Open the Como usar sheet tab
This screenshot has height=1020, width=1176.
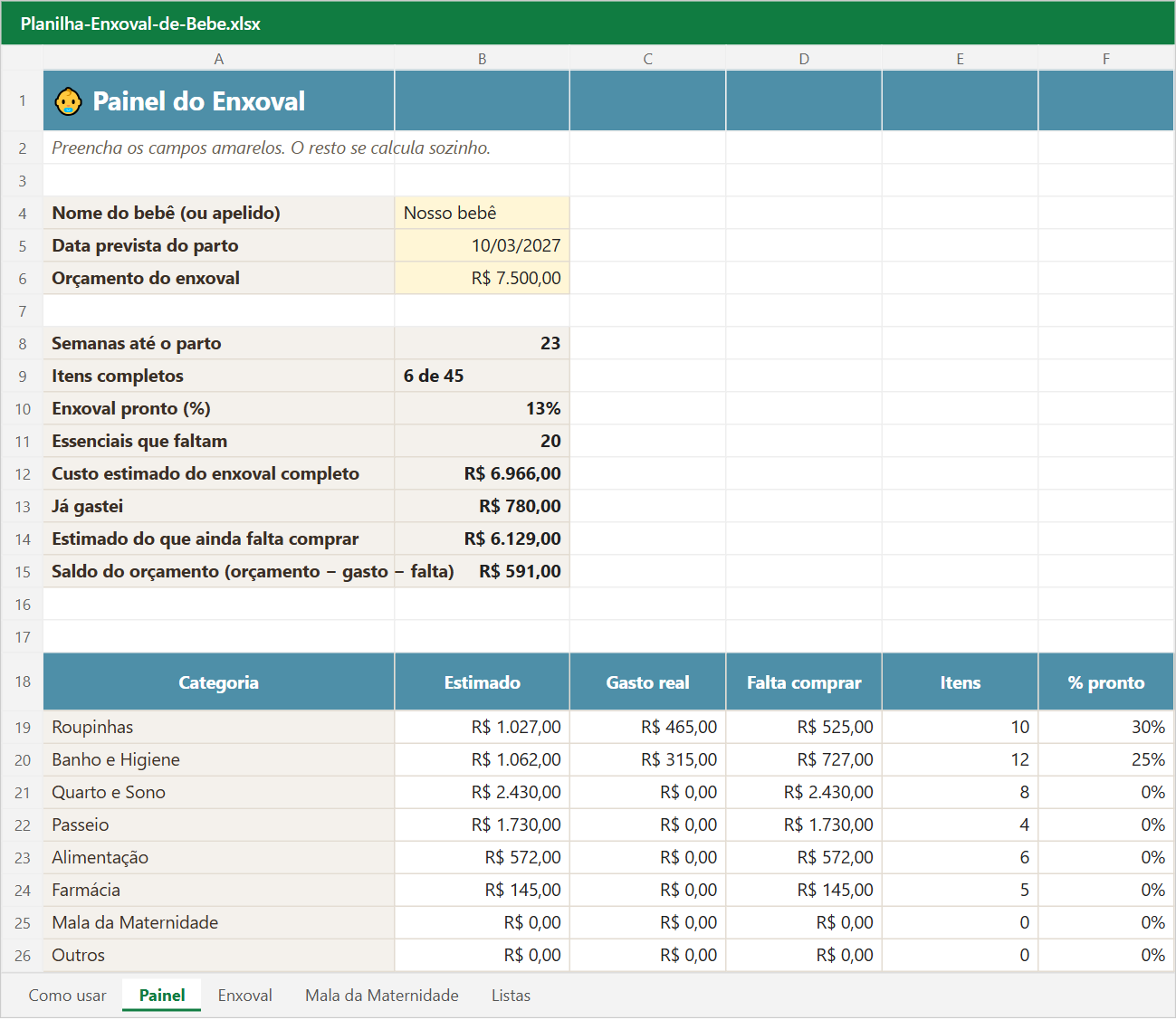[68, 996]
